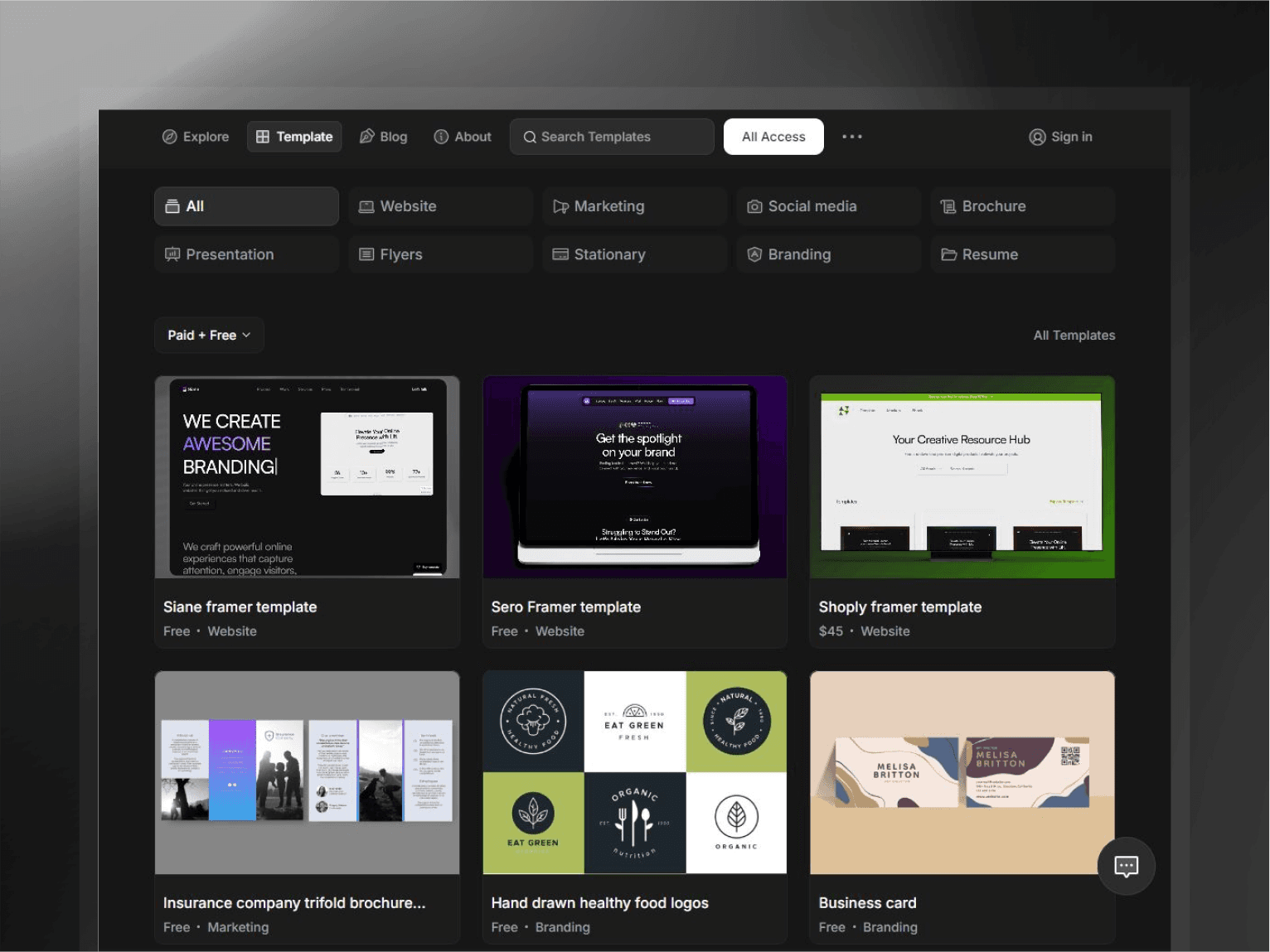Show the Branding category
This screenshot has height=952, width=1270.
click(x=828, y=254)
